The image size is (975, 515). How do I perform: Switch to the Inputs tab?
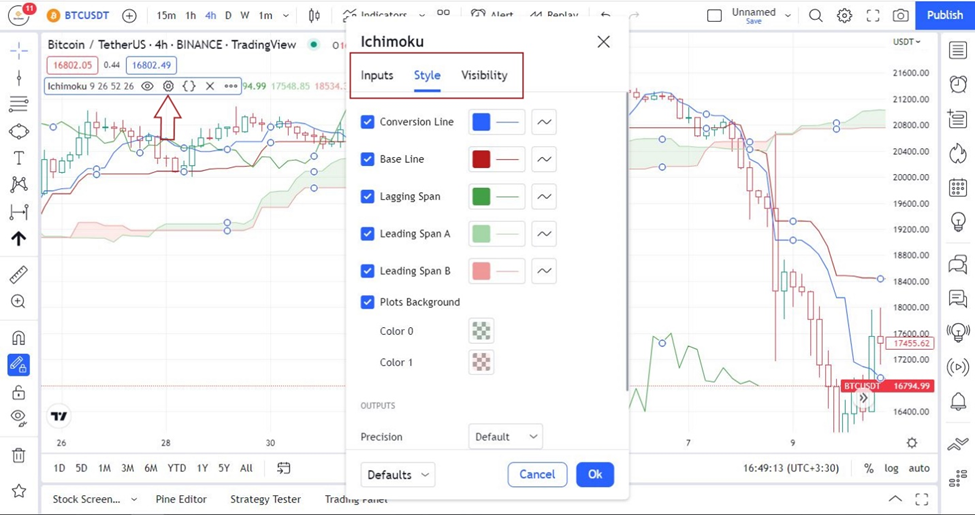pos(377,75)
